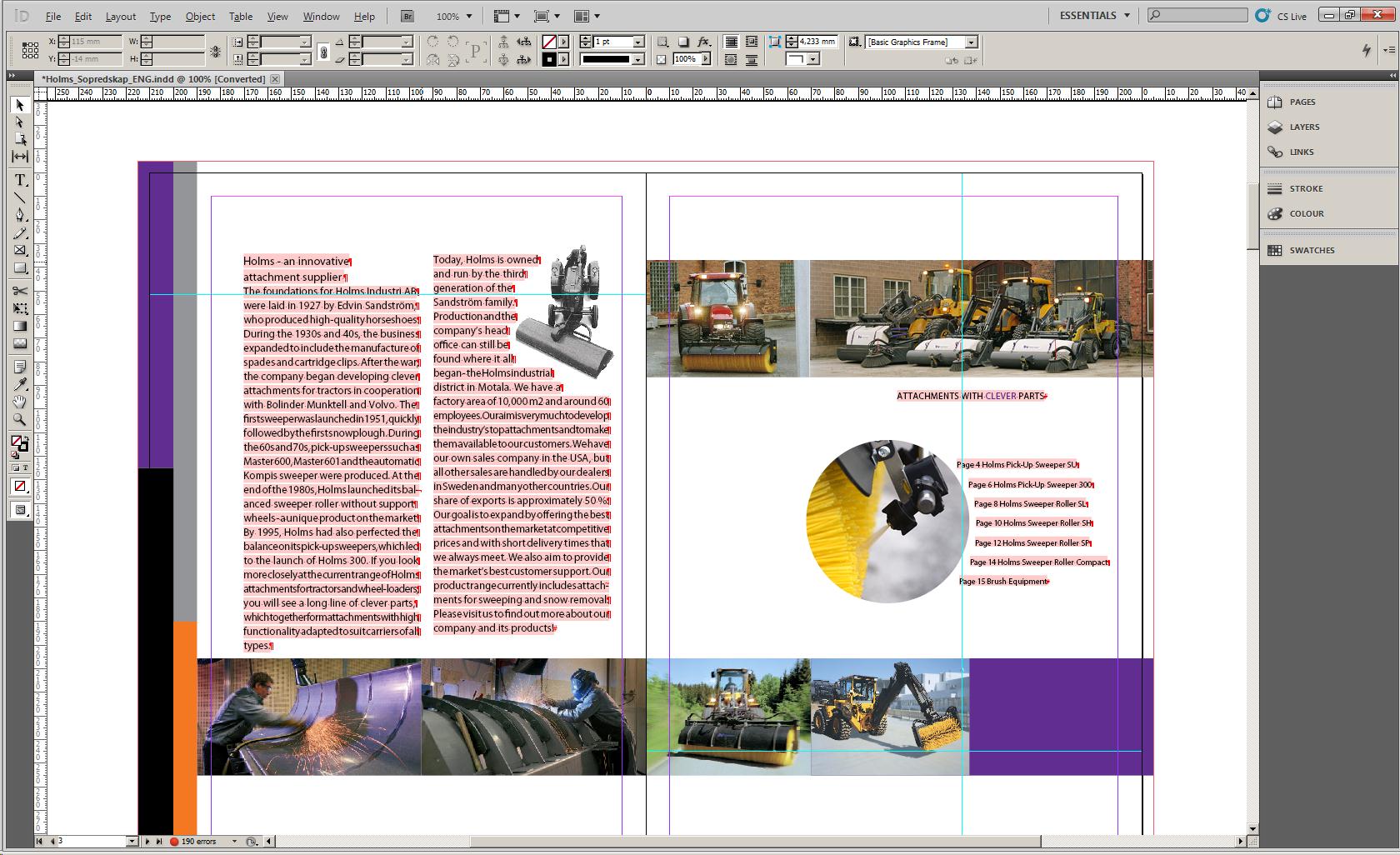Open the Layout menu
Image resolution: width=1400 pixels, height=855 pixels.
120,16
